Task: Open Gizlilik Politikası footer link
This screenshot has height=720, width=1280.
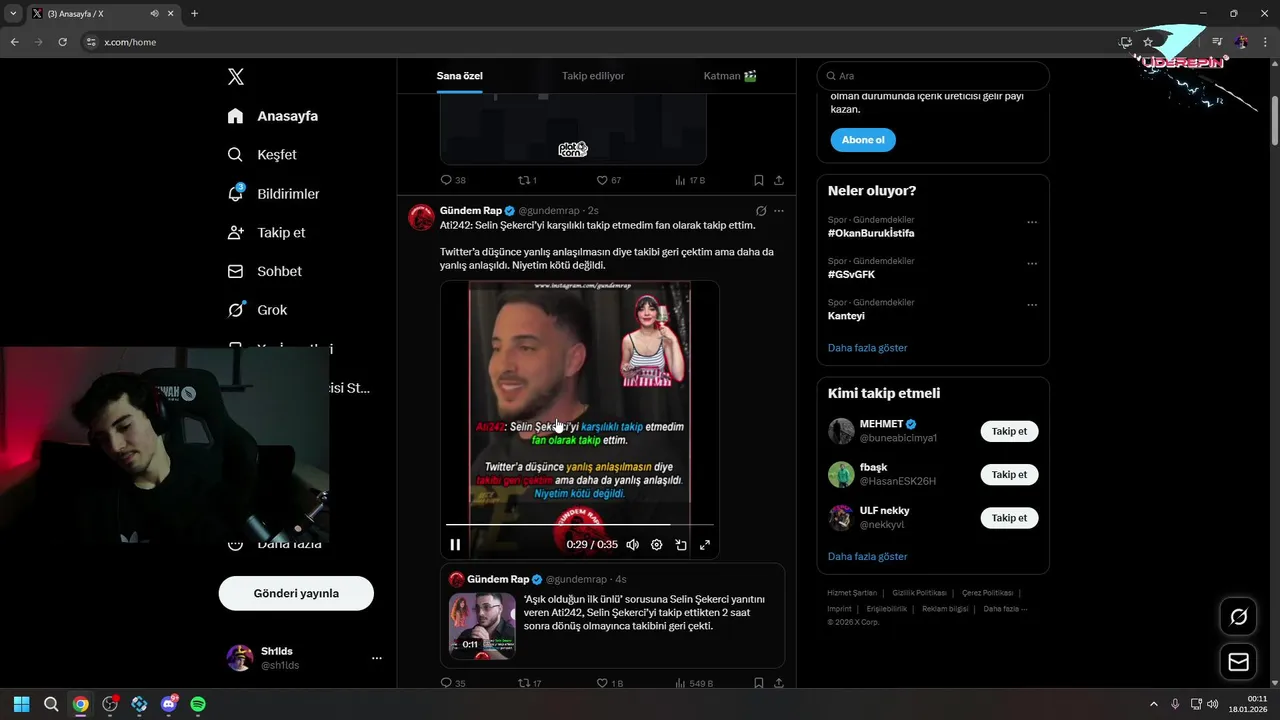Action: [x=918, y=593]
